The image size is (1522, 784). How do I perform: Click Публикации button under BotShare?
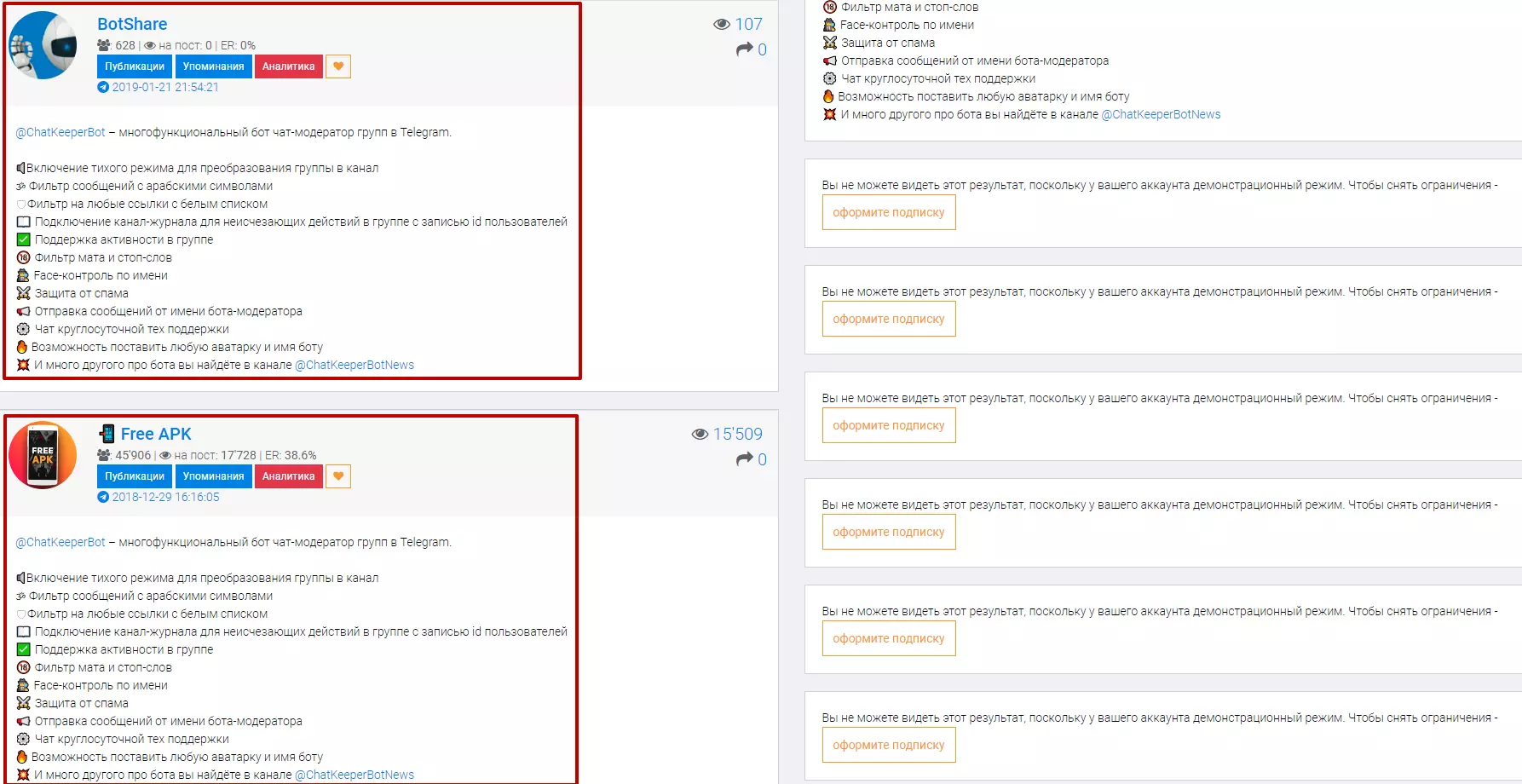pyautogui.click(x=135, y=66)
